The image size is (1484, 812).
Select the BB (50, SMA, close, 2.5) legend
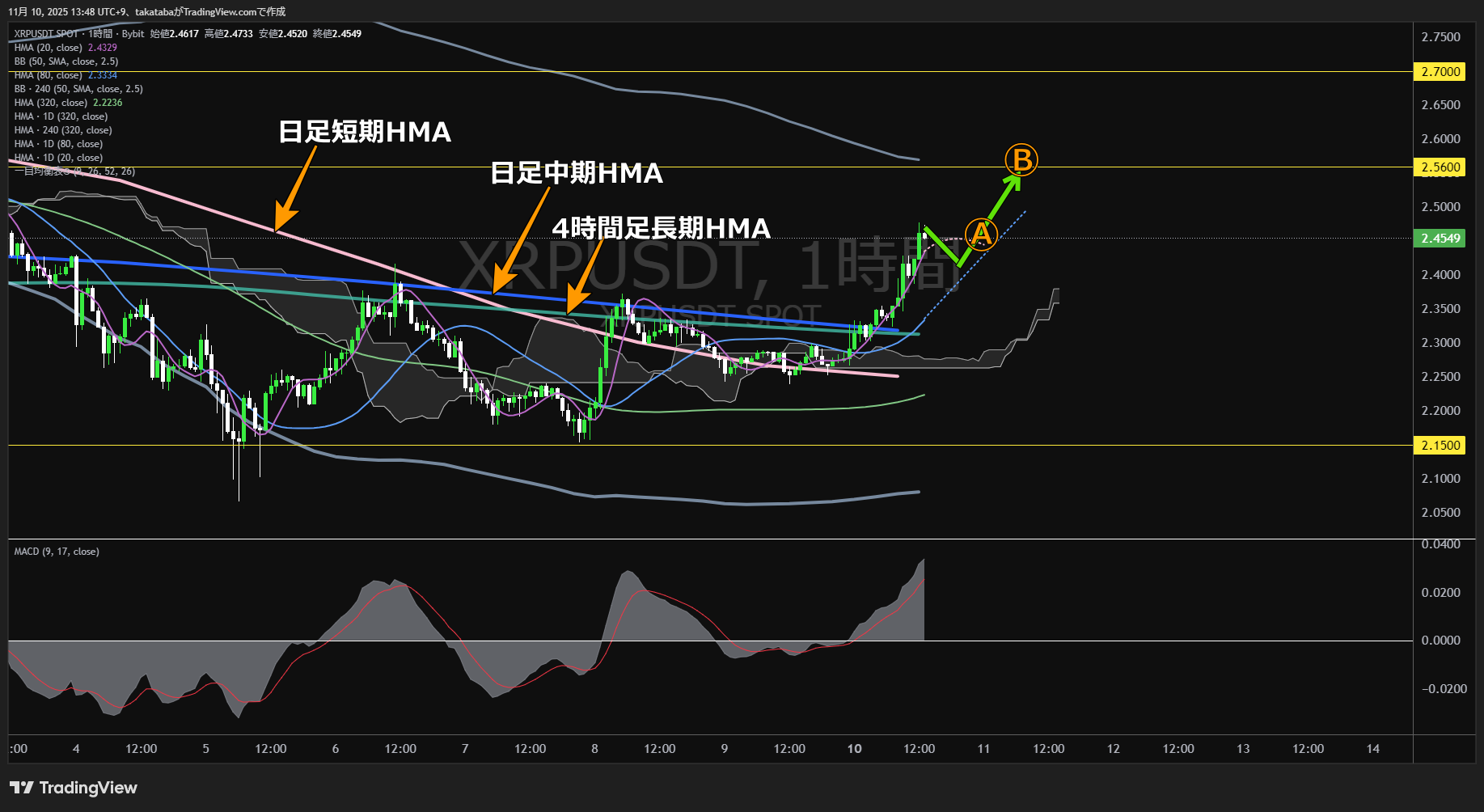point(66,61)
